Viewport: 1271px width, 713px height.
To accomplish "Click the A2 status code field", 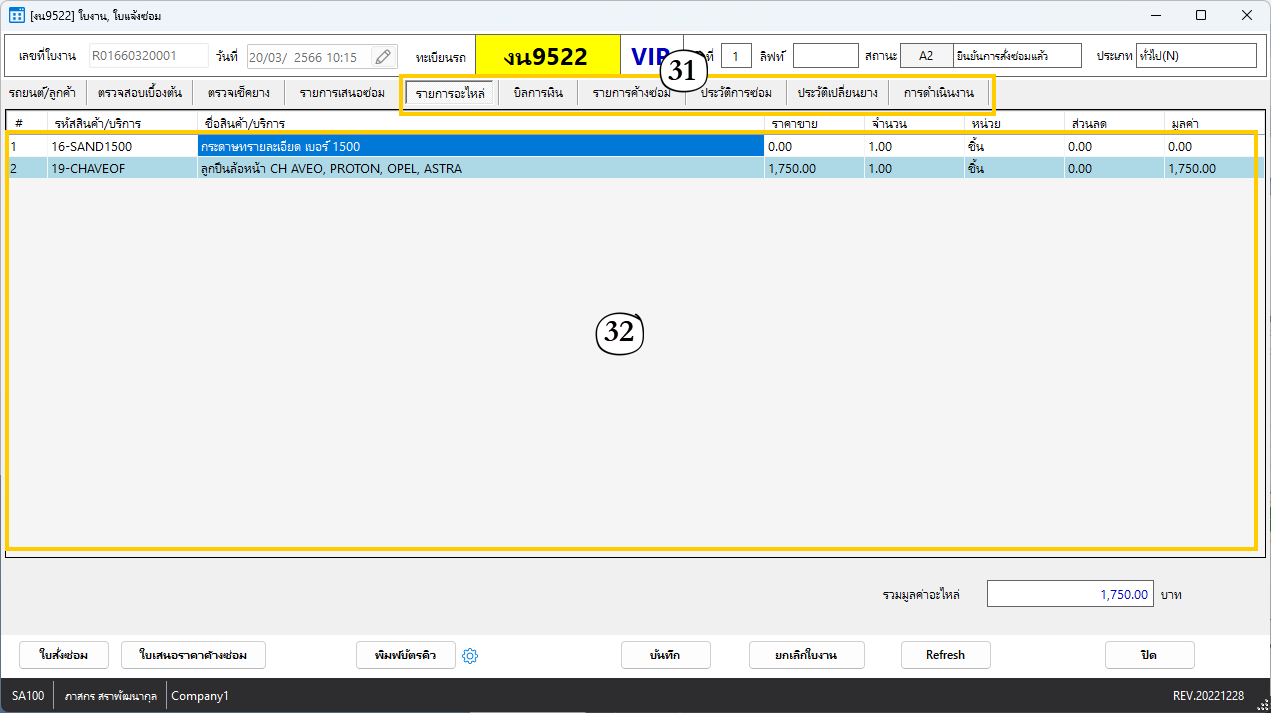I will tap(925, 56).
